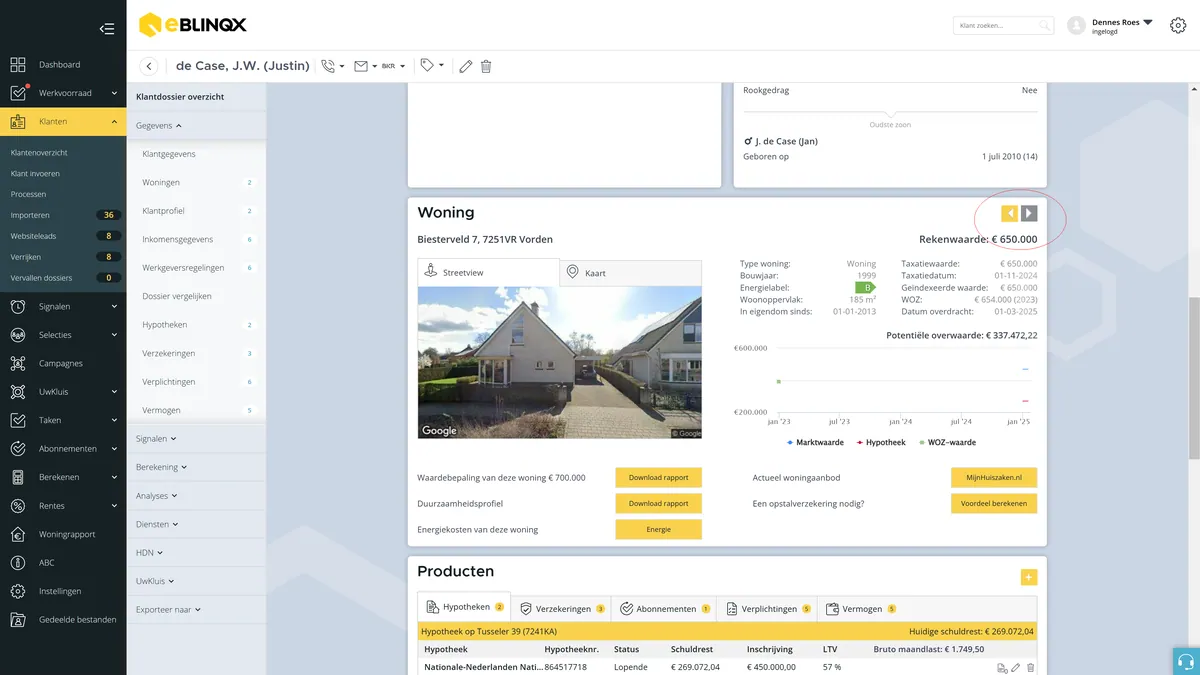Switch to the Verzekeringen products tab
This screenshot has height=675, width=1200.
(562, 608)
